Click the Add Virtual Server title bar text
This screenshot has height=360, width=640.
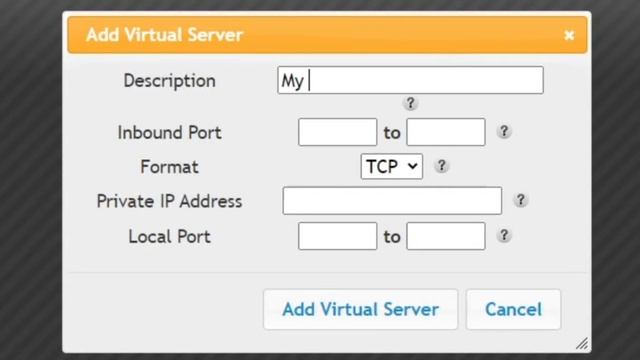click(164, 35)
